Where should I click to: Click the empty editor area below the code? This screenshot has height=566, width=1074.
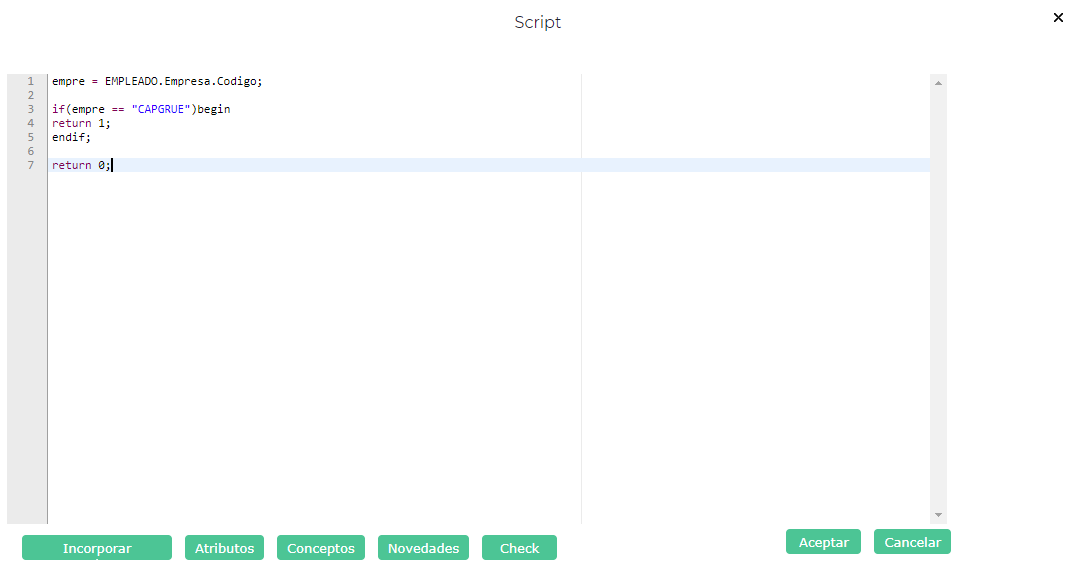tap(489, 348)
